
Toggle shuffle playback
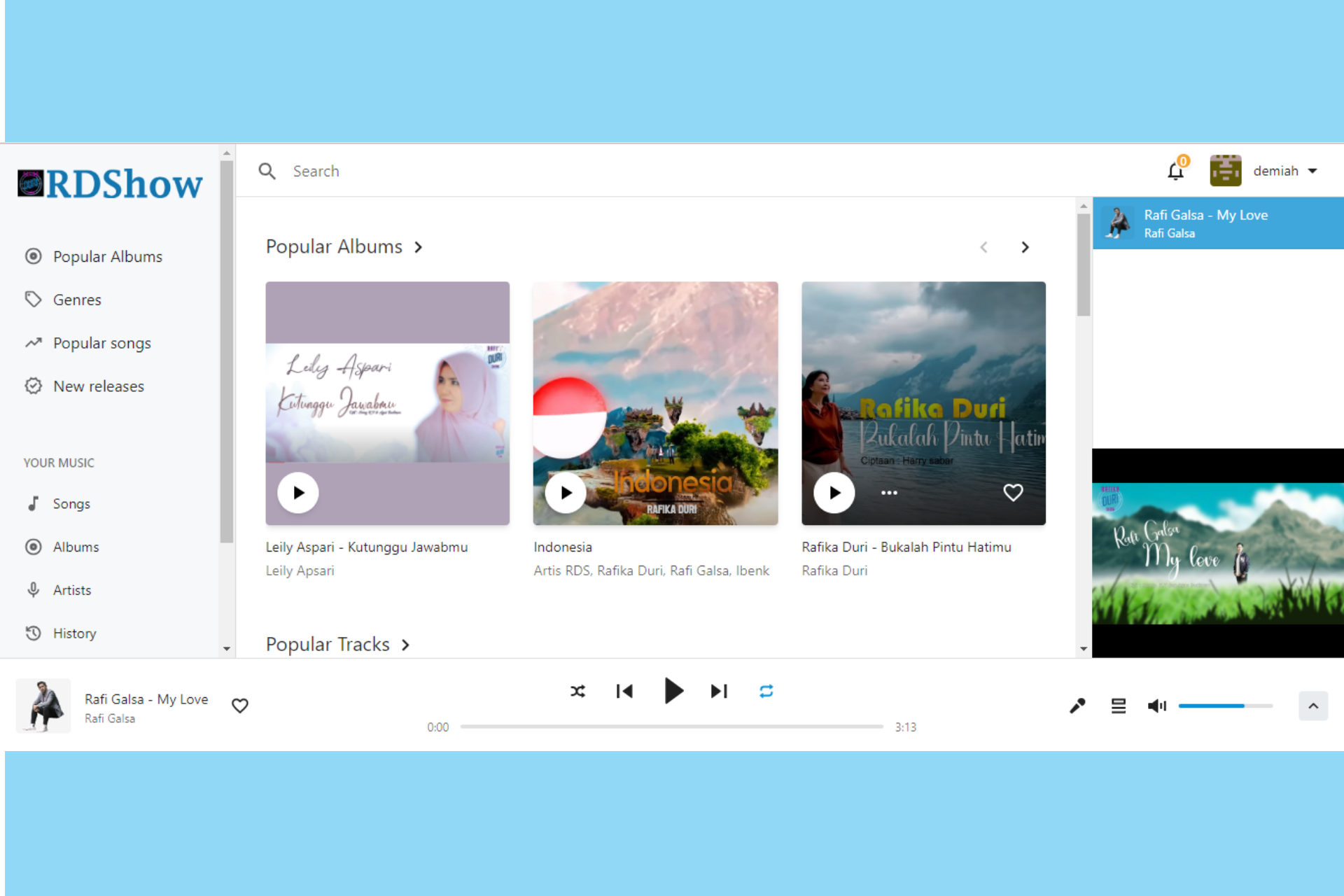pos(577,692)
